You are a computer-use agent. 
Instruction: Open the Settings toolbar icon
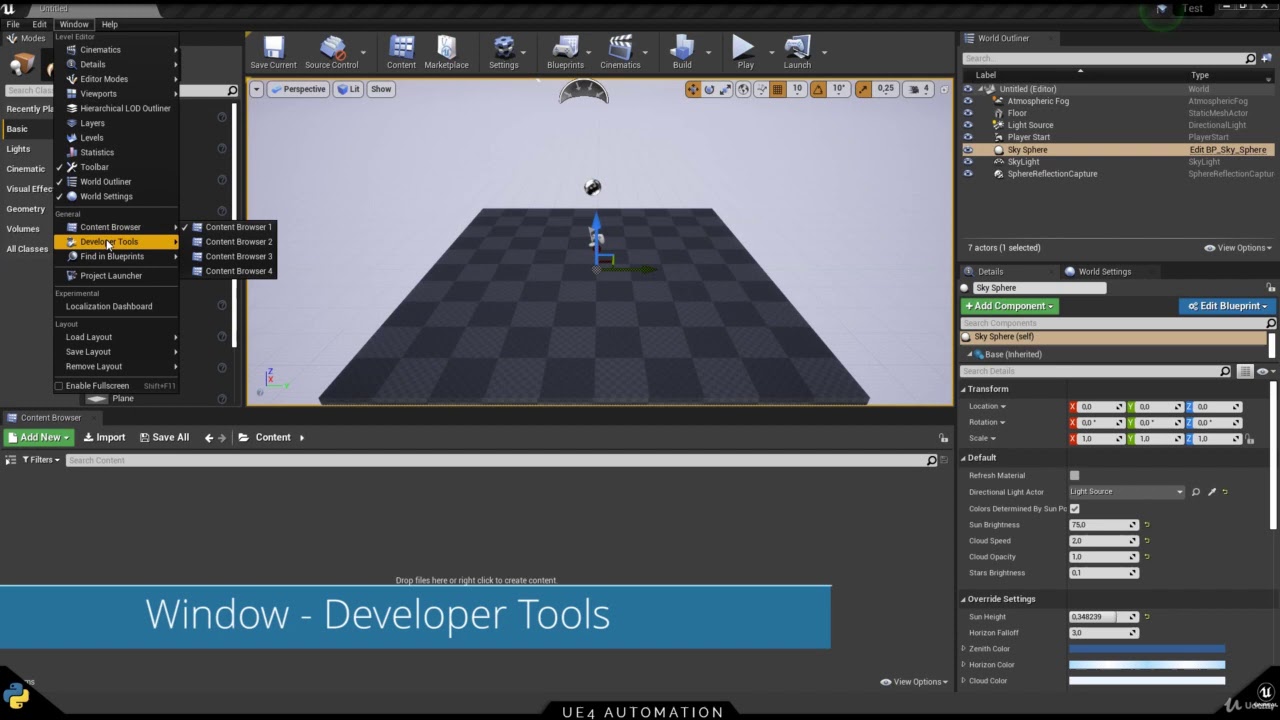coord(503,52)
